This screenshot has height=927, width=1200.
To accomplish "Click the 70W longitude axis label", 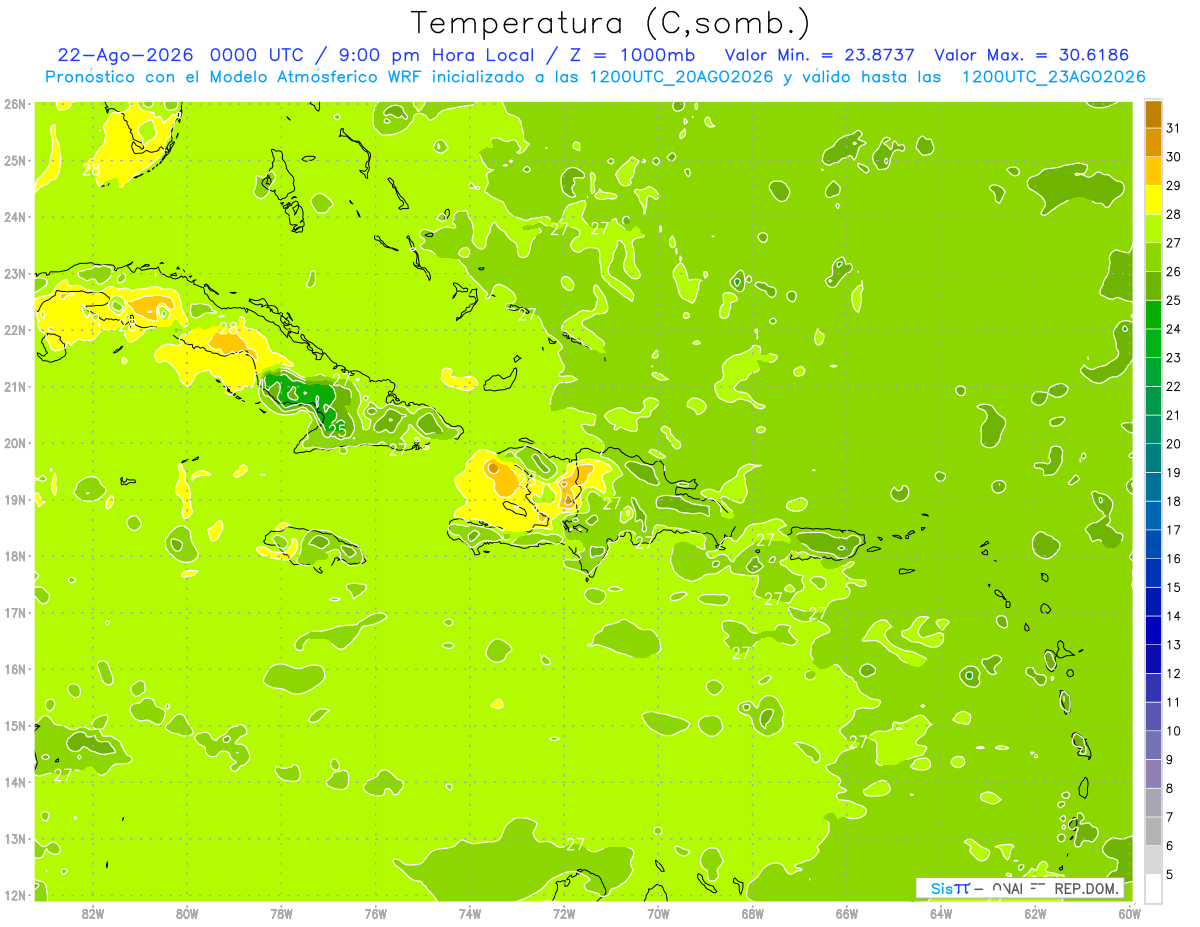I will click(x=658, y=913).
